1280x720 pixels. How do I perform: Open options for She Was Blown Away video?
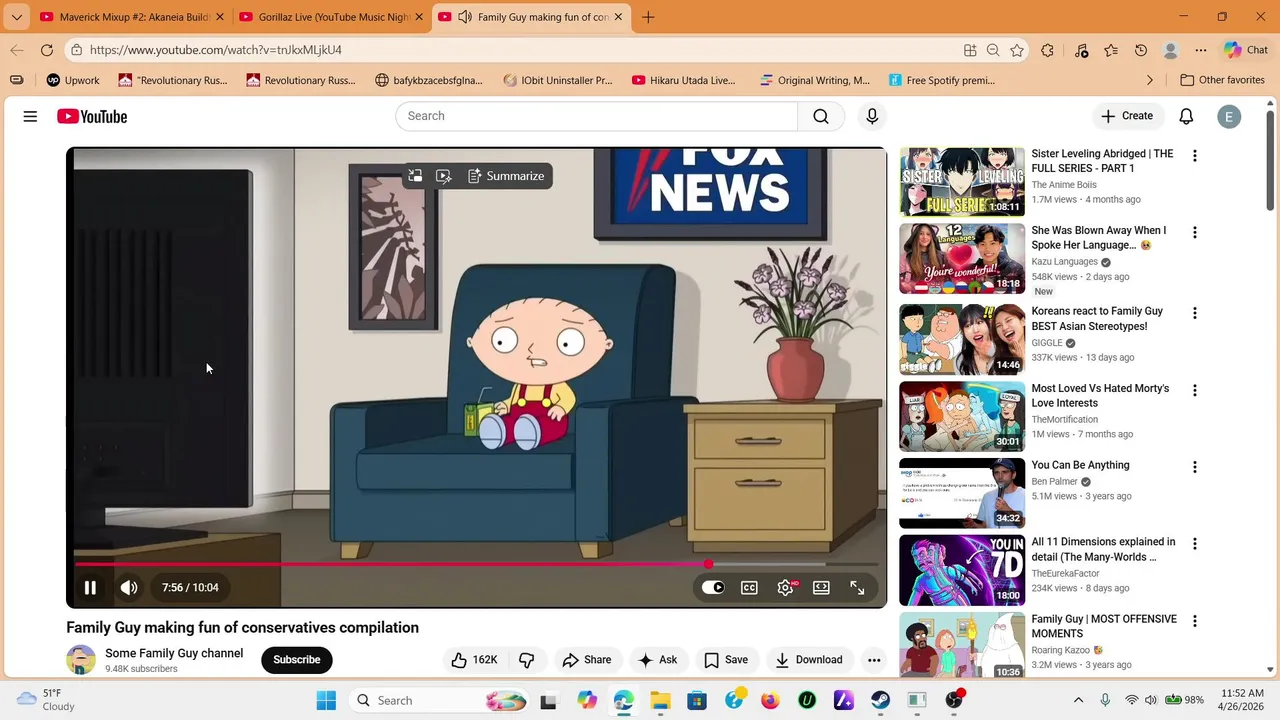pyautogui.click(x=1194, y=233)
